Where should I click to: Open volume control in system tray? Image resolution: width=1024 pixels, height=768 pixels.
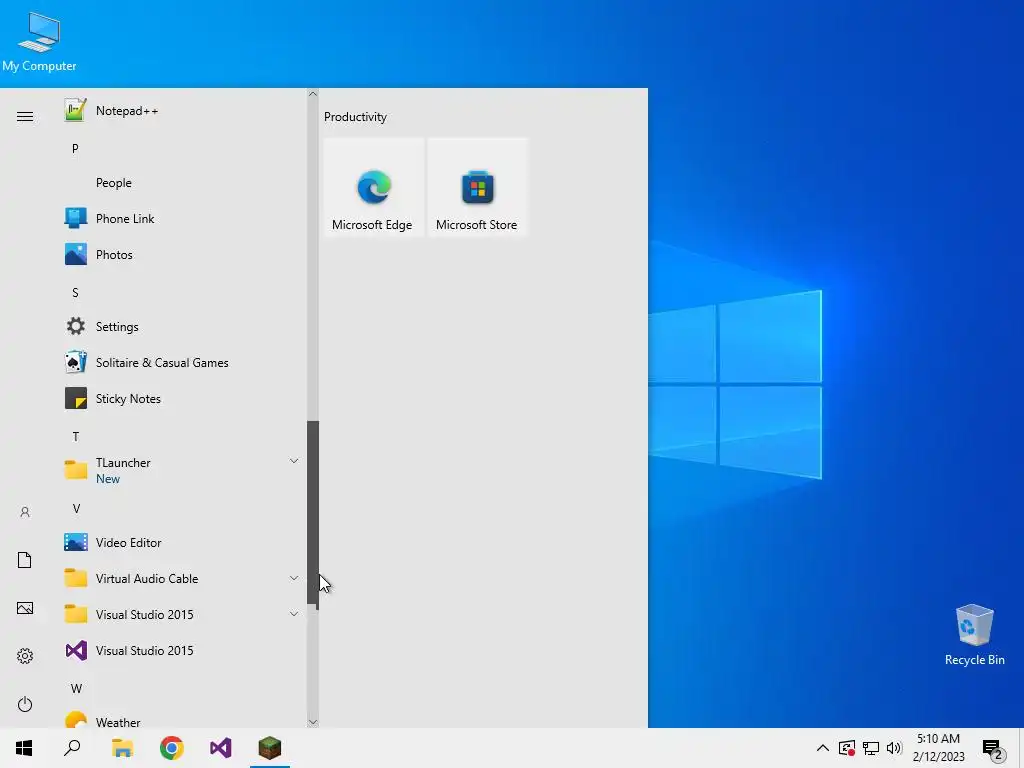[894, 748]
